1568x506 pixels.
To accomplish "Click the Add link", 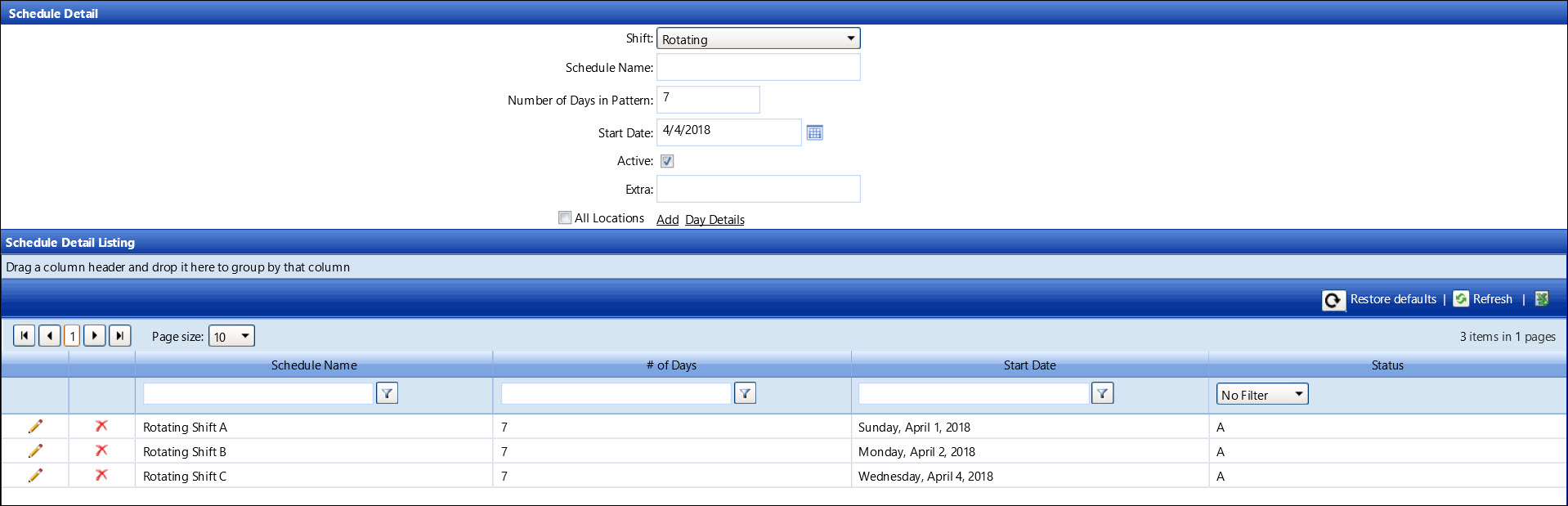I will (x=667, y=220).
